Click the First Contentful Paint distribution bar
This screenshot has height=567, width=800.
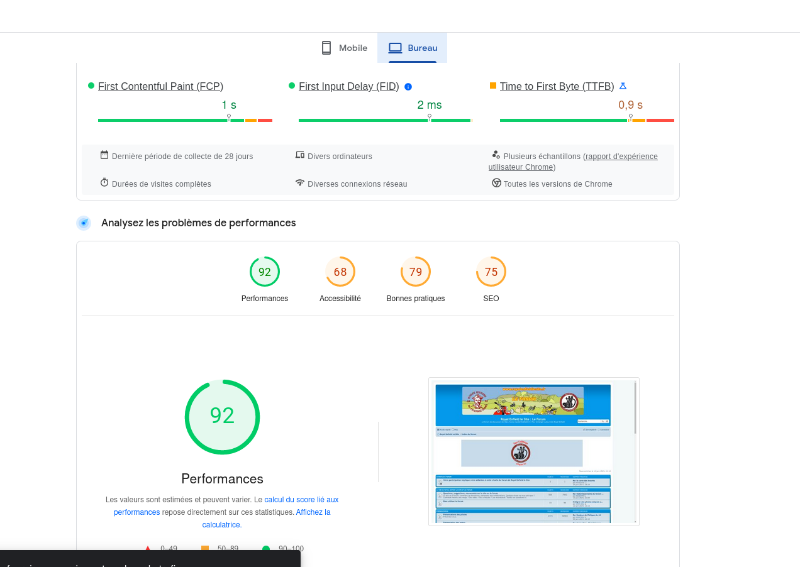tap(184, 120)
